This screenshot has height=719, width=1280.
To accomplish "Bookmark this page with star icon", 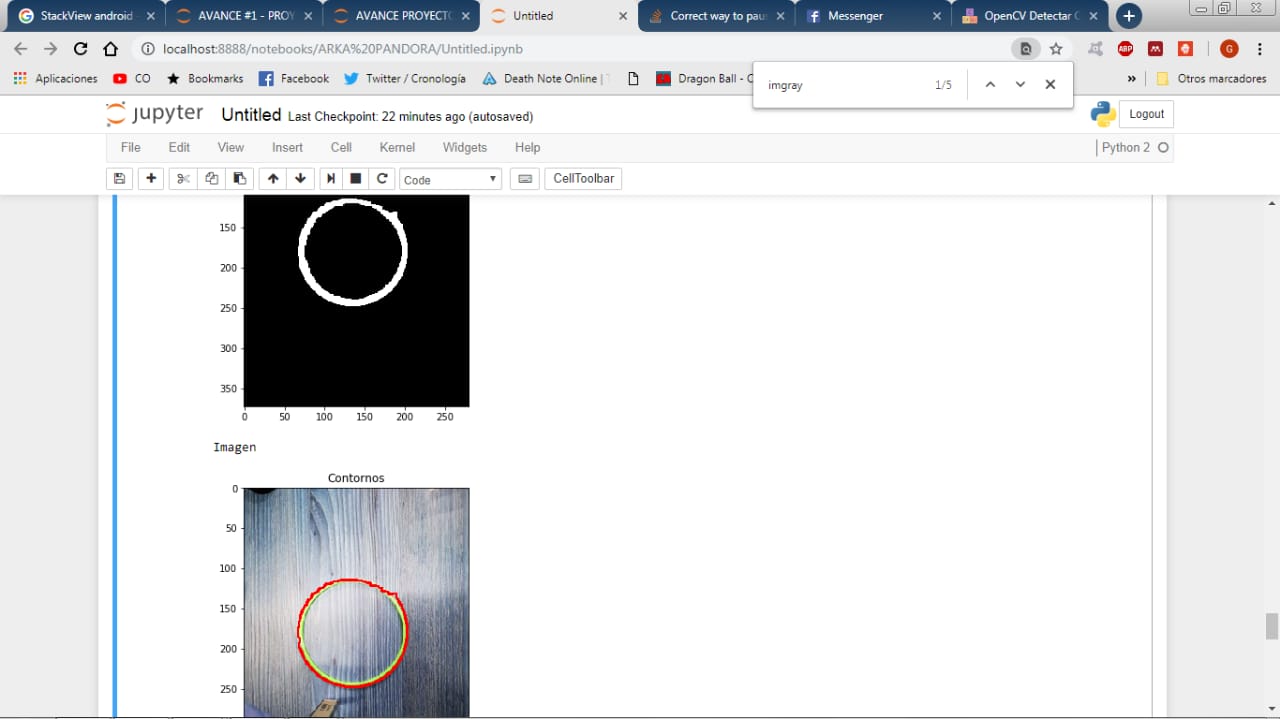I will tap(1056, 49).
